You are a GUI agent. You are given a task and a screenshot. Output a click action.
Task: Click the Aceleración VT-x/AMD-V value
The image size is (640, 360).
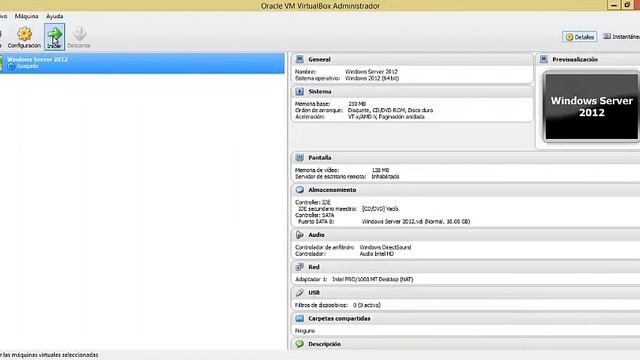(x=386, y=117)
